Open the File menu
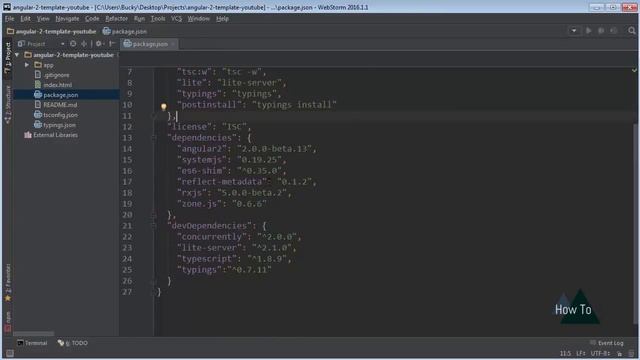This screenshot has height=360, width=640. (9, 19)
